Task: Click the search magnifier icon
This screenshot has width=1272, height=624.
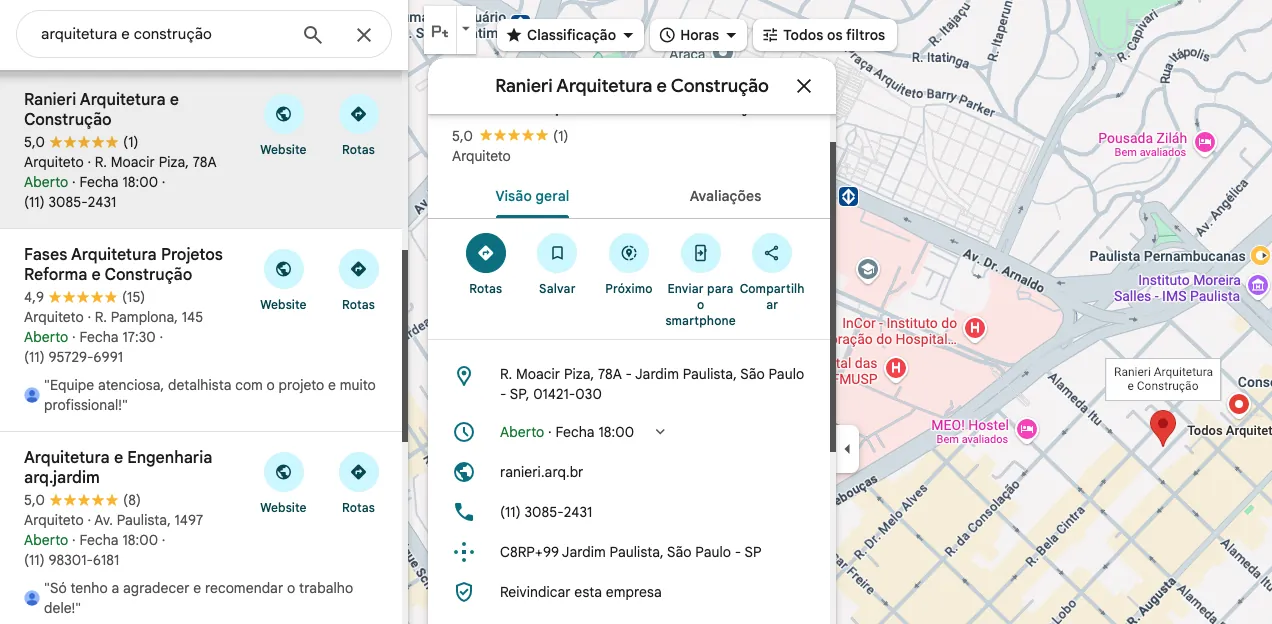Action: click(x=313, y=35)
